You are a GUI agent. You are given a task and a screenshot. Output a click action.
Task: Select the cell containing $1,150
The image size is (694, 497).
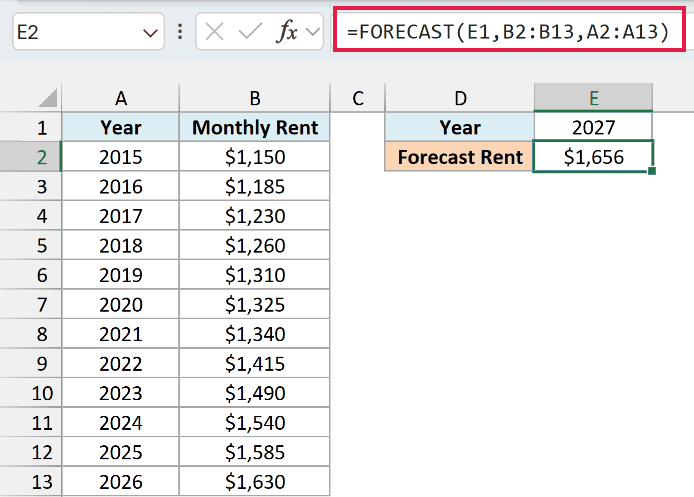coord(254,157)
